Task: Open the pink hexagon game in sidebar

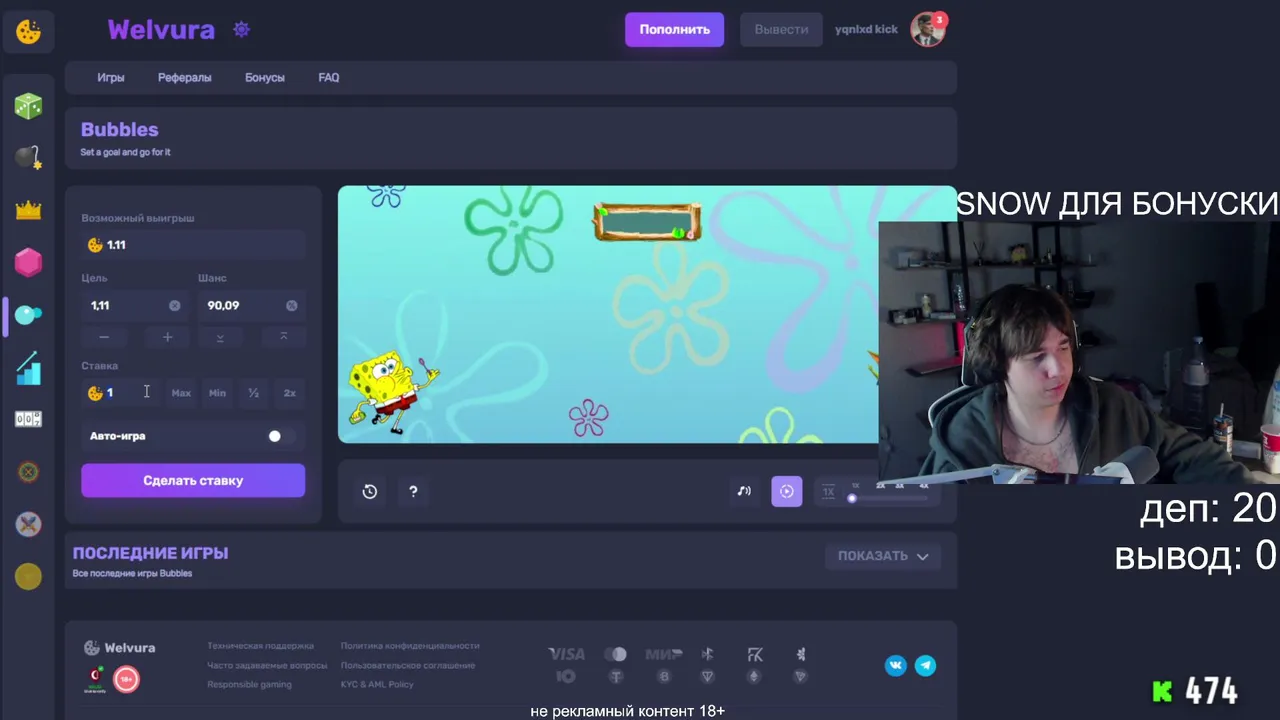Action: [x=28, y=262]
